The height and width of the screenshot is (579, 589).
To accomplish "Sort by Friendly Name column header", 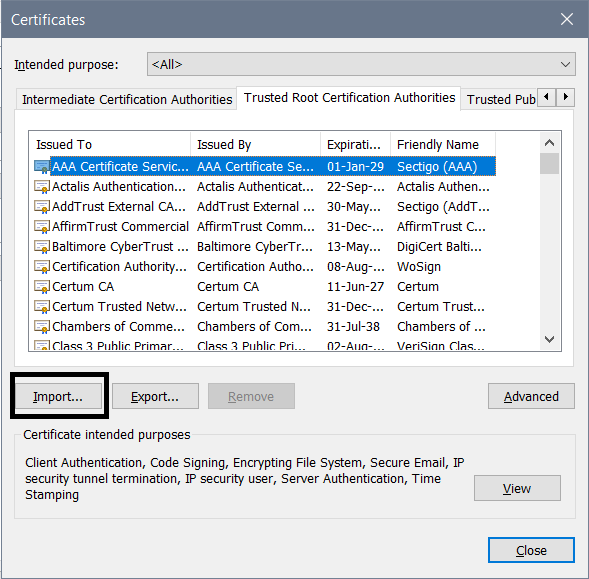I will pyautogui.click(x=443, y=144).
